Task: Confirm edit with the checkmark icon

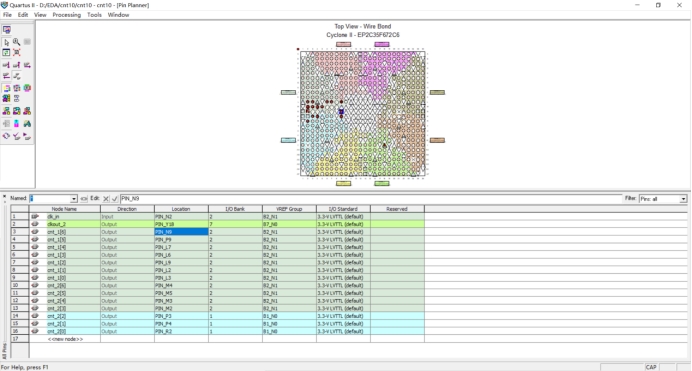Action: (115, 199)
